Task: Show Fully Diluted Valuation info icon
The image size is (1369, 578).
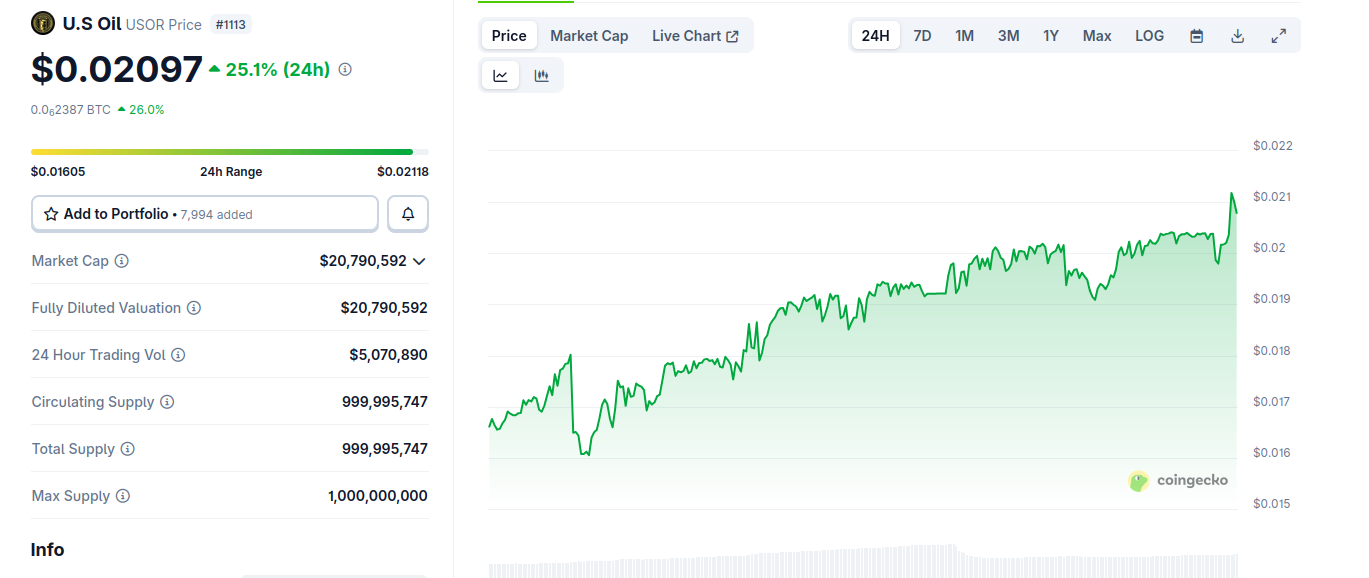Action: click(x=194, y=308)
